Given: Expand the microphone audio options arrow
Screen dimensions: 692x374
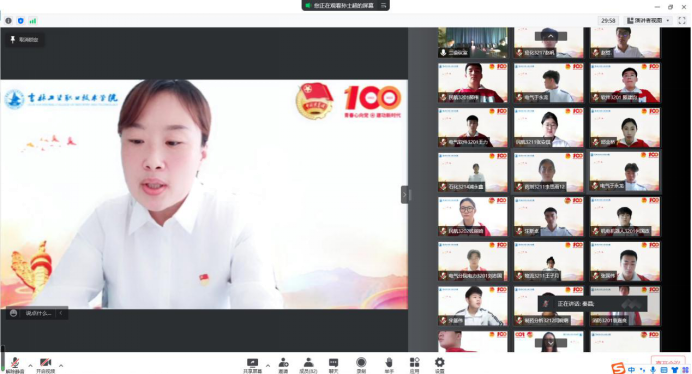Looking at the screenshot, I should pos(30,366).
